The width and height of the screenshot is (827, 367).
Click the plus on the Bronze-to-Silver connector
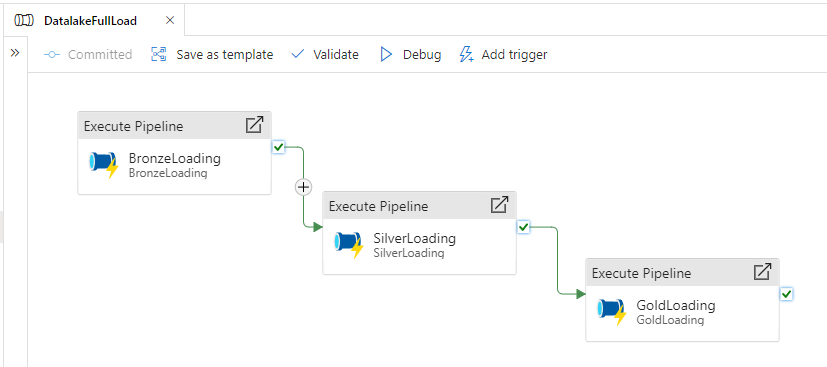click(303, 187)
